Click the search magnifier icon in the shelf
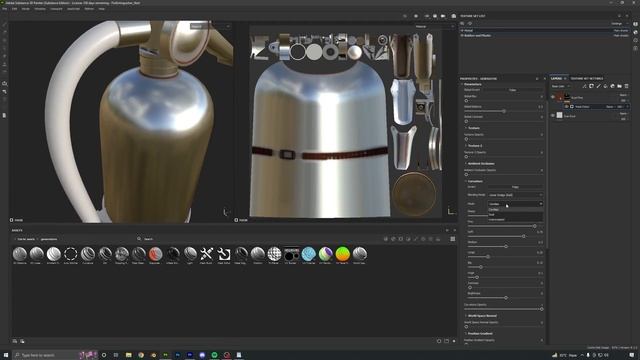This screenshot has width=640, height=360. click(x=139, y=239)
